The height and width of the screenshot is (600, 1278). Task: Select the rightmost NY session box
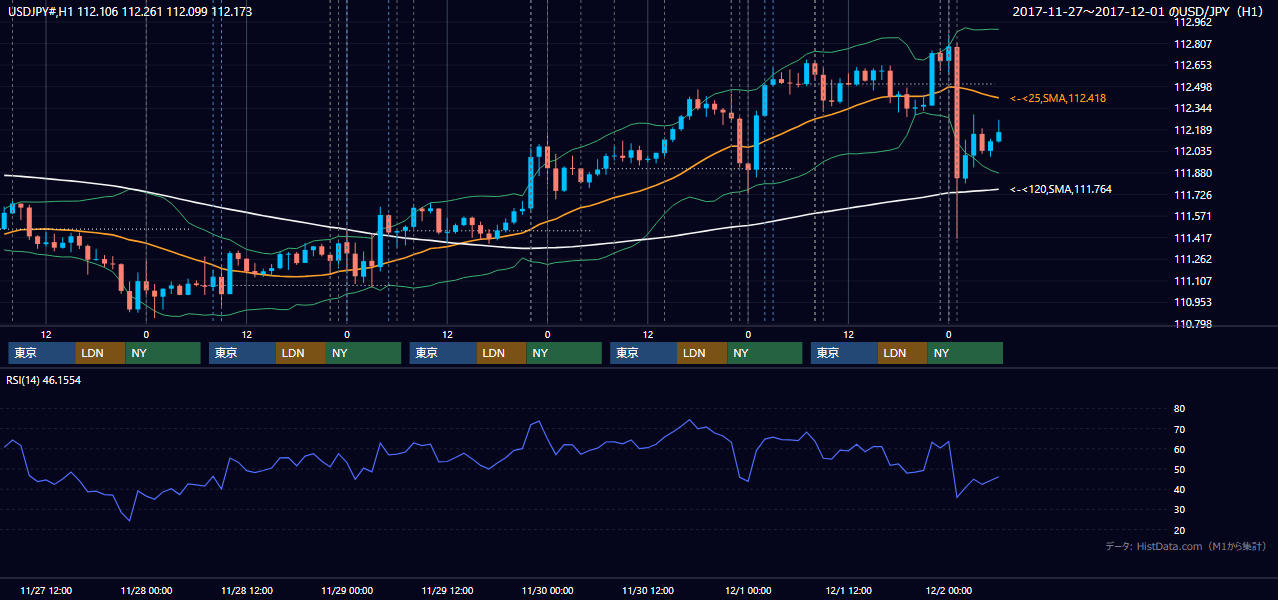click(965, 353)
